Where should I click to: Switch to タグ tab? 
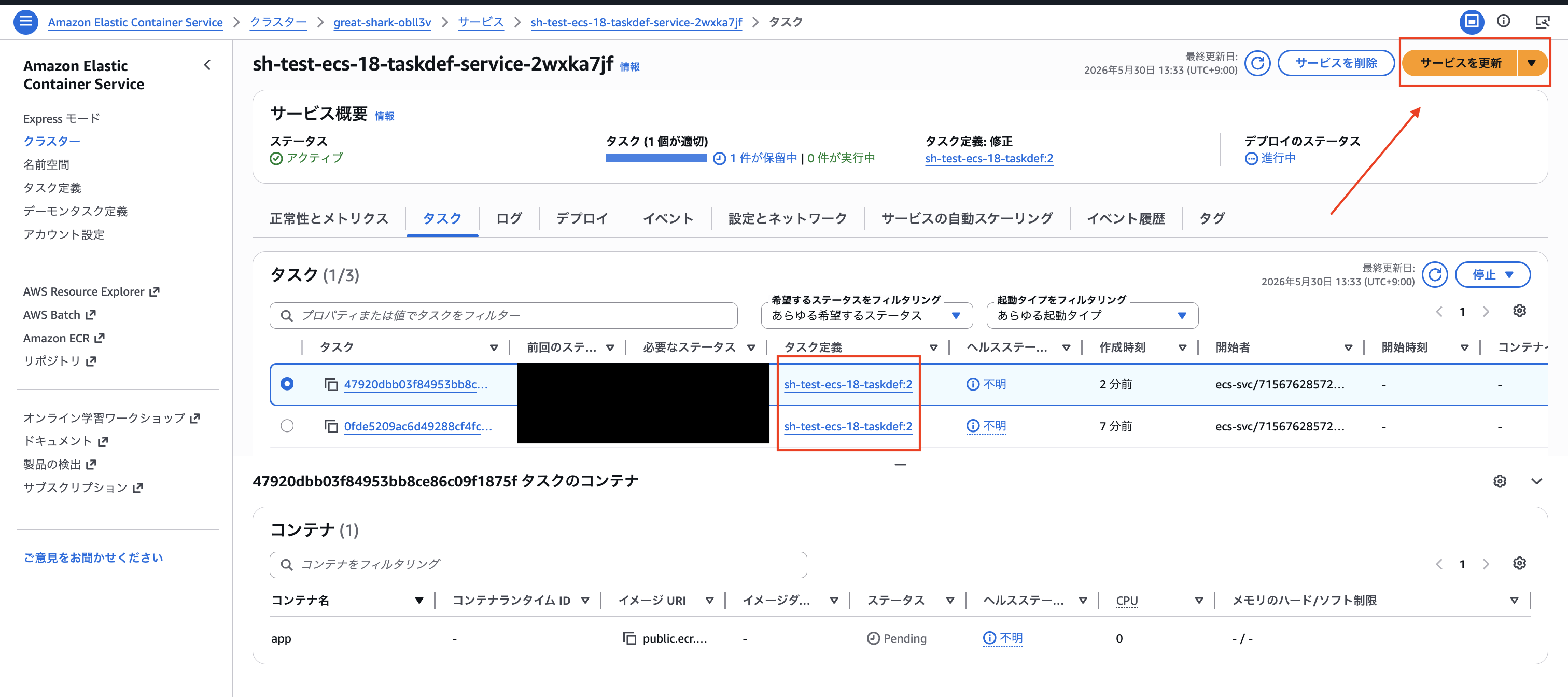(x=1212, y=218)
